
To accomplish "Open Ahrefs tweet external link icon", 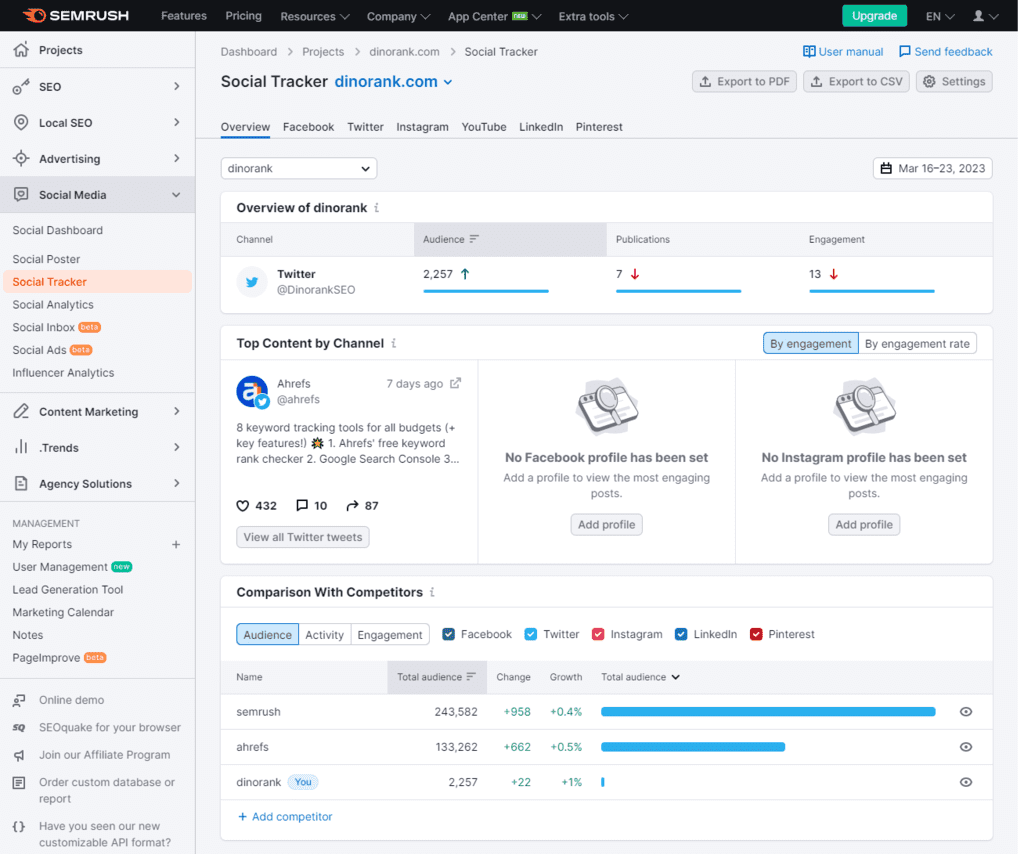I will [455, 383].
